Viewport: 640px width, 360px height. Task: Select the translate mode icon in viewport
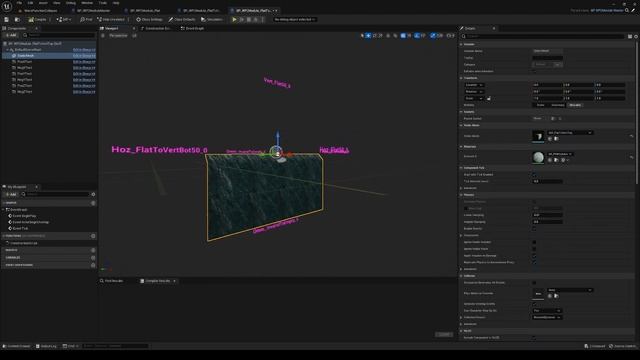[x=368, y=36]
